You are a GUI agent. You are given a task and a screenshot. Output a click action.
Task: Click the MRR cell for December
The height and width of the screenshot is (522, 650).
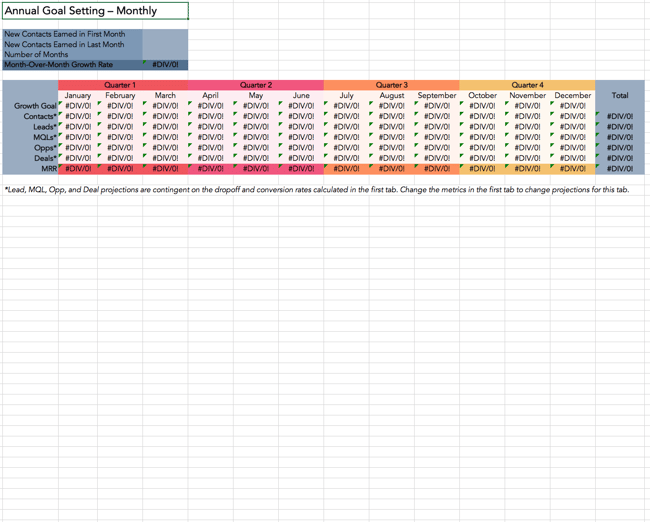(572, 169)
